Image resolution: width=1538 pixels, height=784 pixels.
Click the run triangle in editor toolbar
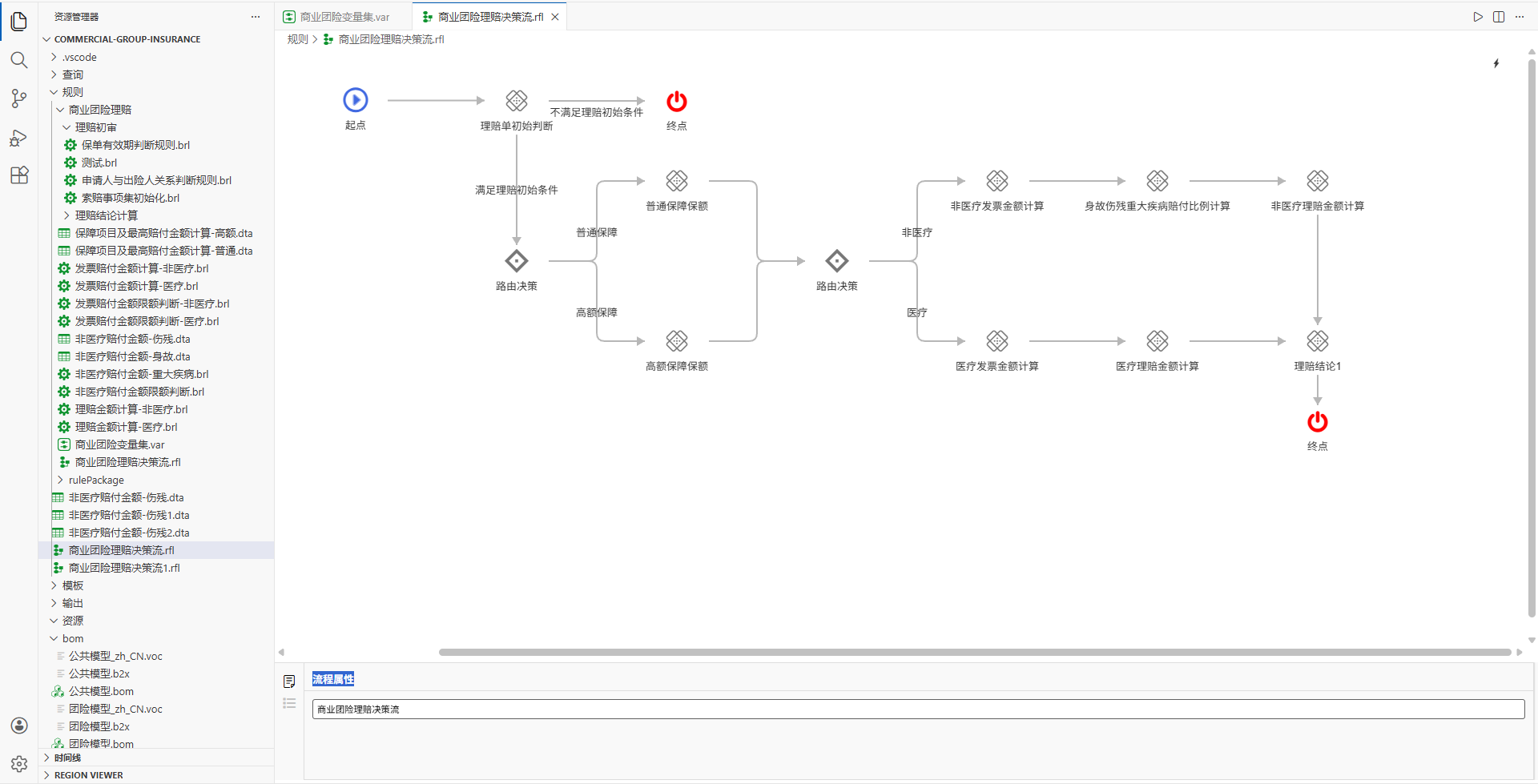[1478, 17]
